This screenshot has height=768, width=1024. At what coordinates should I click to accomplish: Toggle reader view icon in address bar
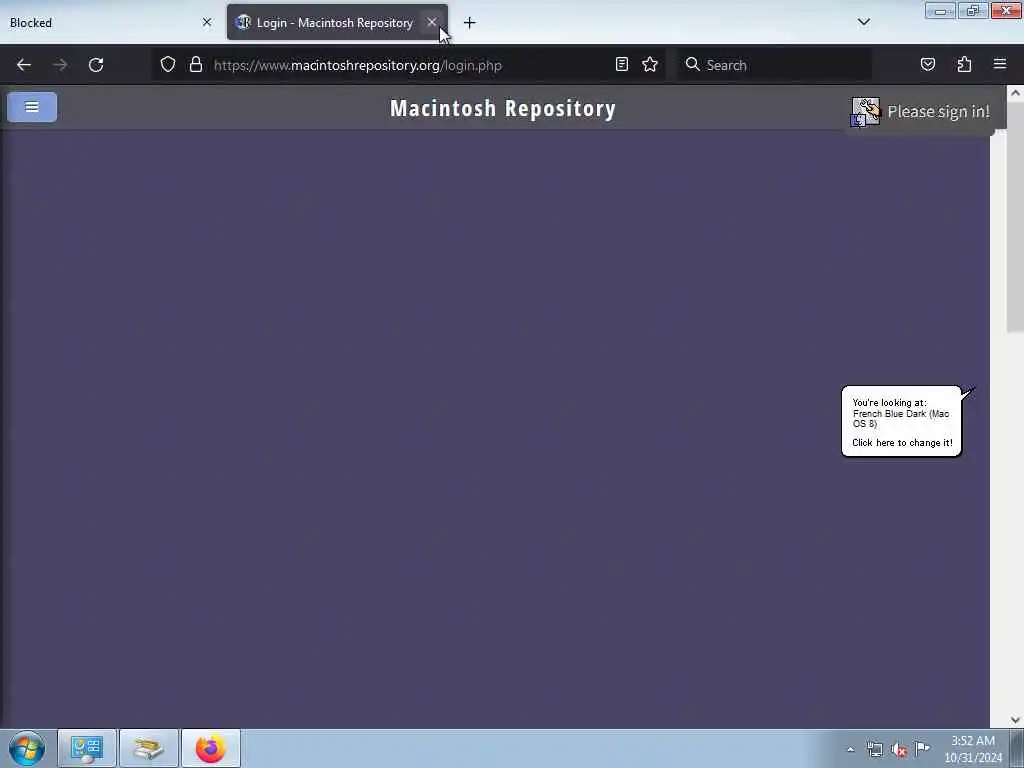tap(622, 64)
